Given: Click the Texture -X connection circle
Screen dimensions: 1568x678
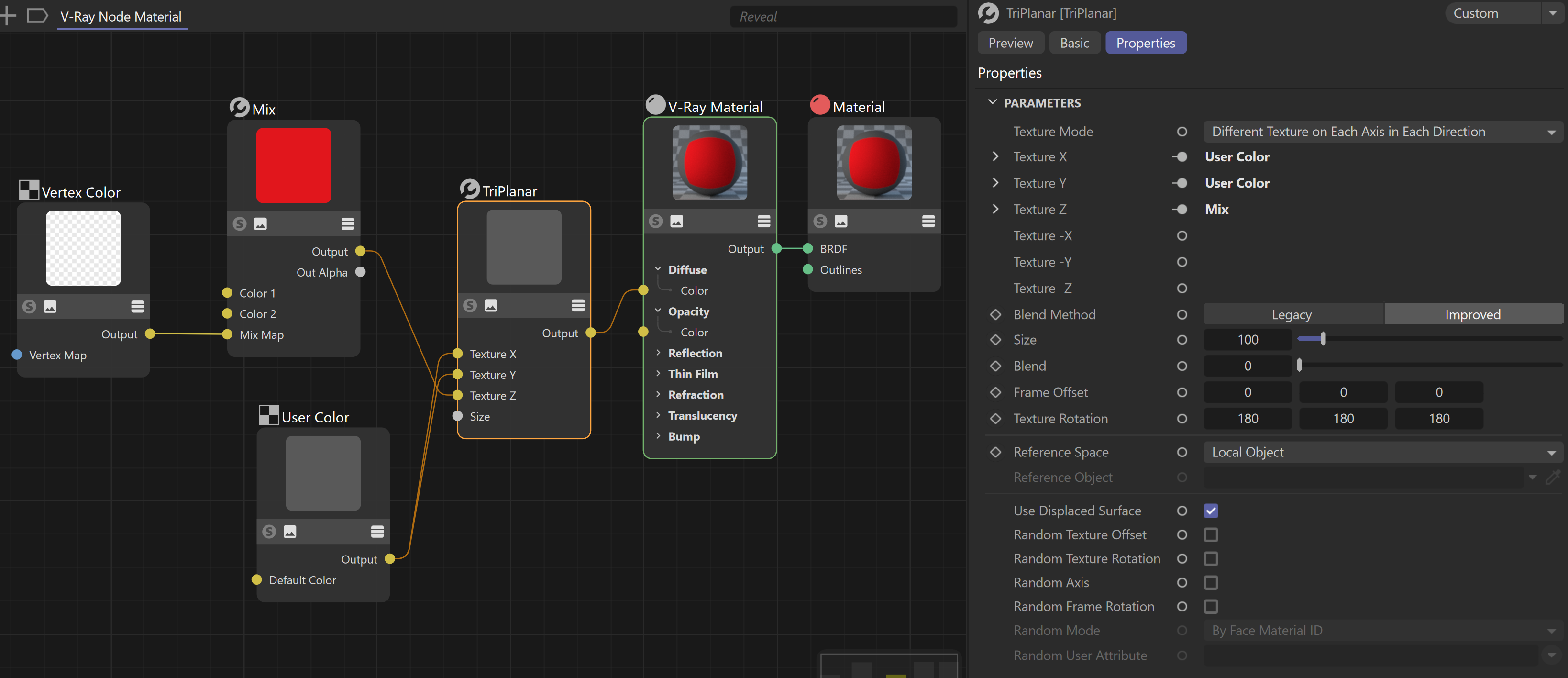Looking at the screenshot, I should click(1182, 235).
